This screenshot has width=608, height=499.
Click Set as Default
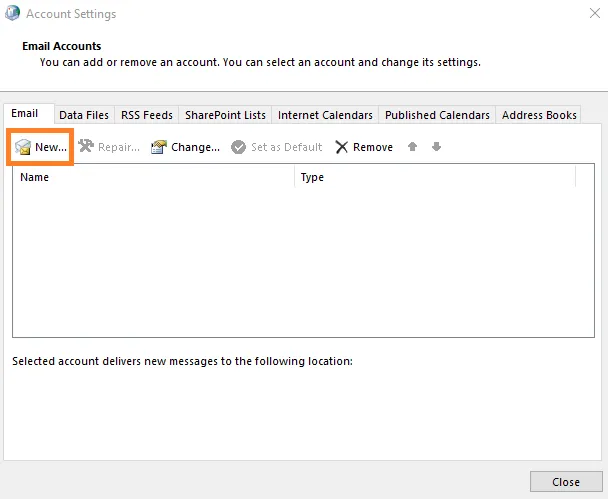coord(276,147)
